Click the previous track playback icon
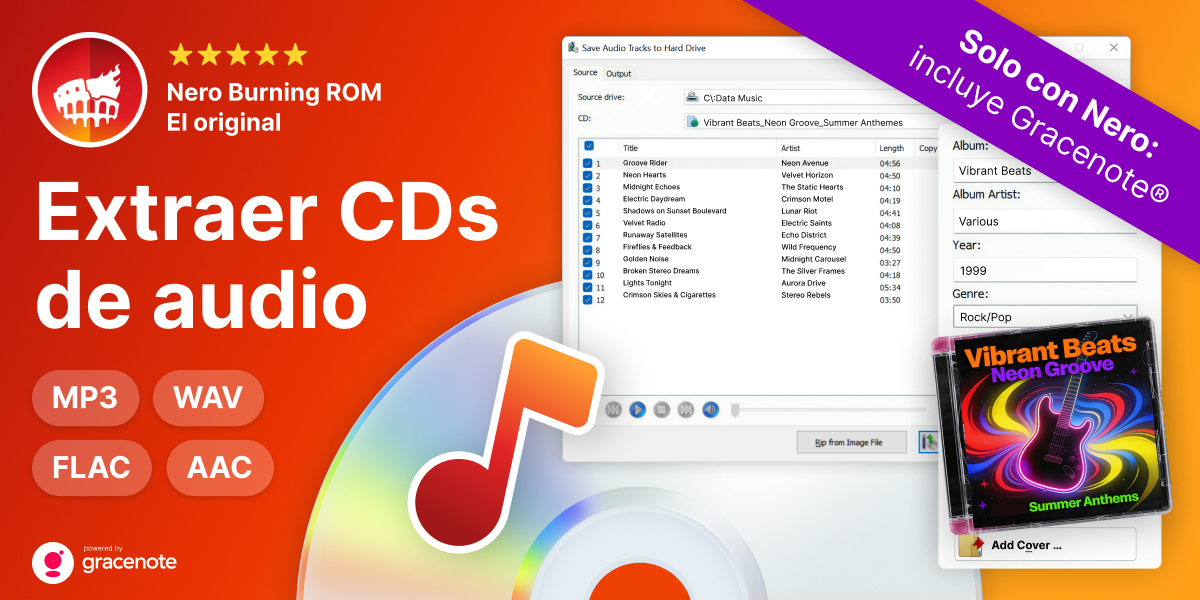Screen dimensions: 1200x600 613,409
